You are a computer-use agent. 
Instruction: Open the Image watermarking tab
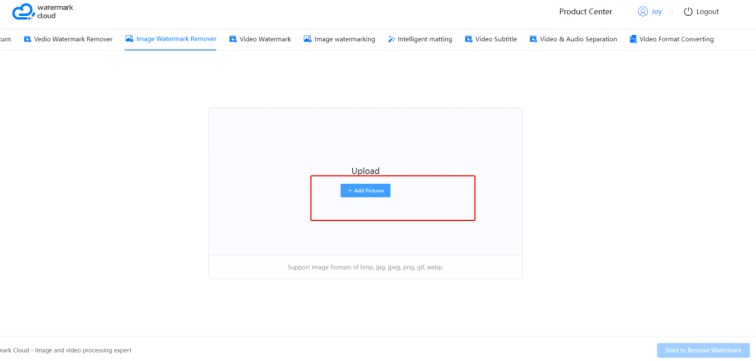tap(339, 39)
